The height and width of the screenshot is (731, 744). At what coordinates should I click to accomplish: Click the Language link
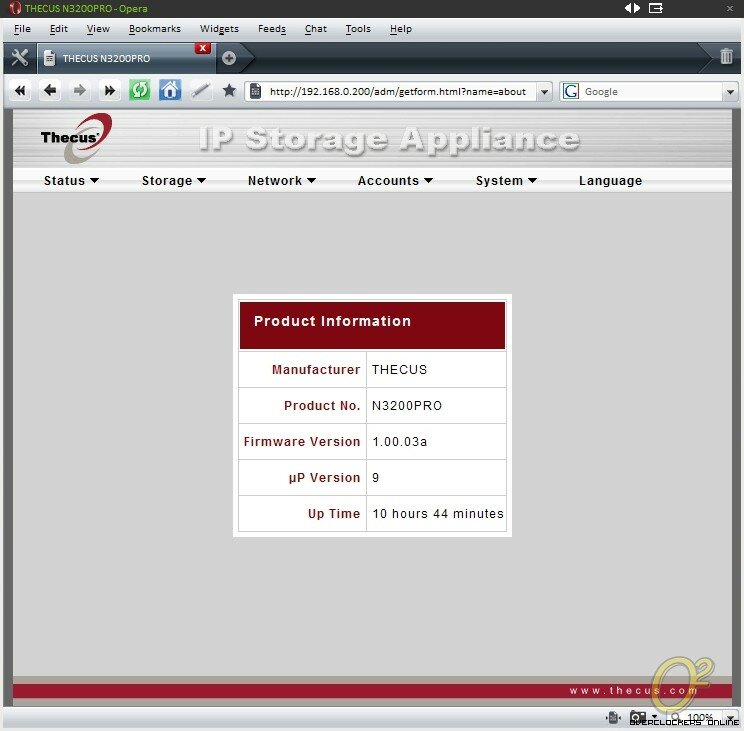(610, 181)
